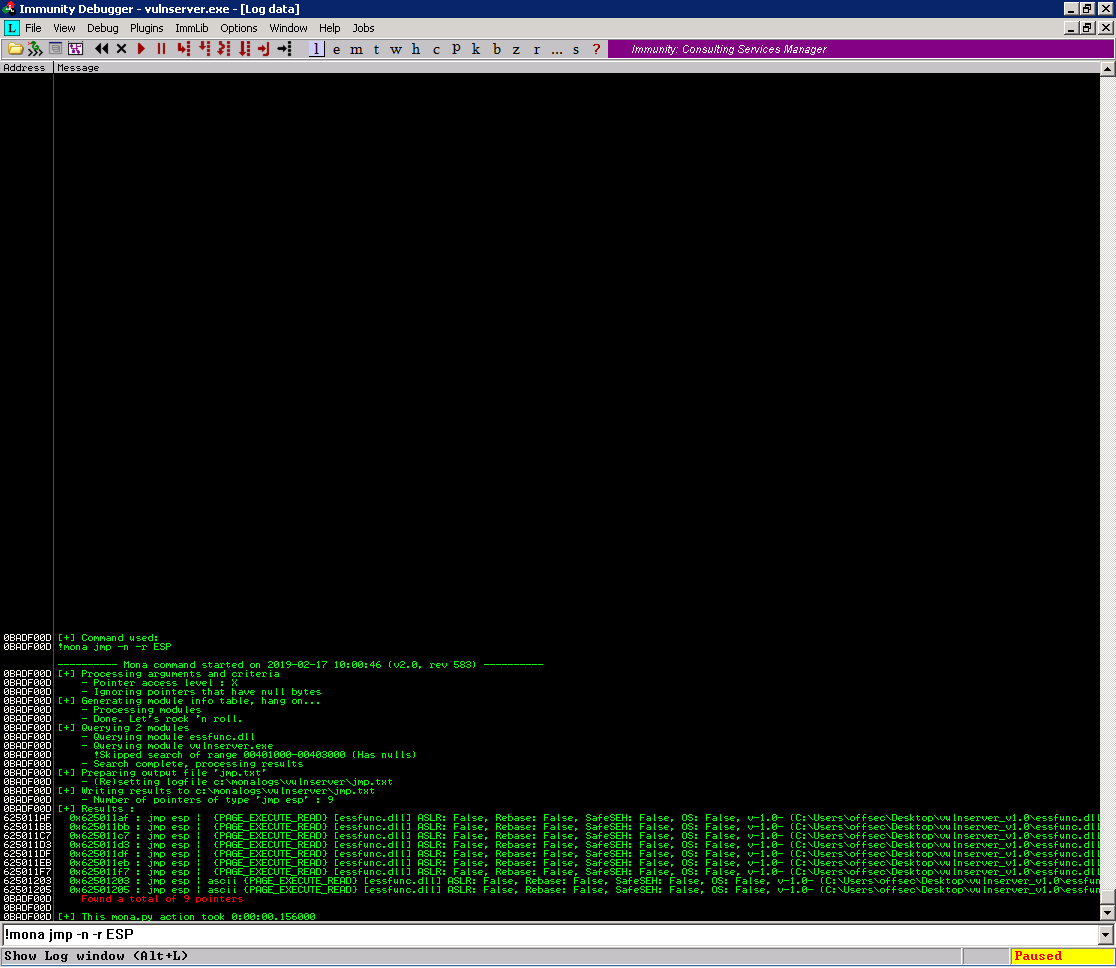The width and height of the screenshot is (1116, 968).
Task: Show the Executable modules window (e)
Action: (x=336, y=48)
